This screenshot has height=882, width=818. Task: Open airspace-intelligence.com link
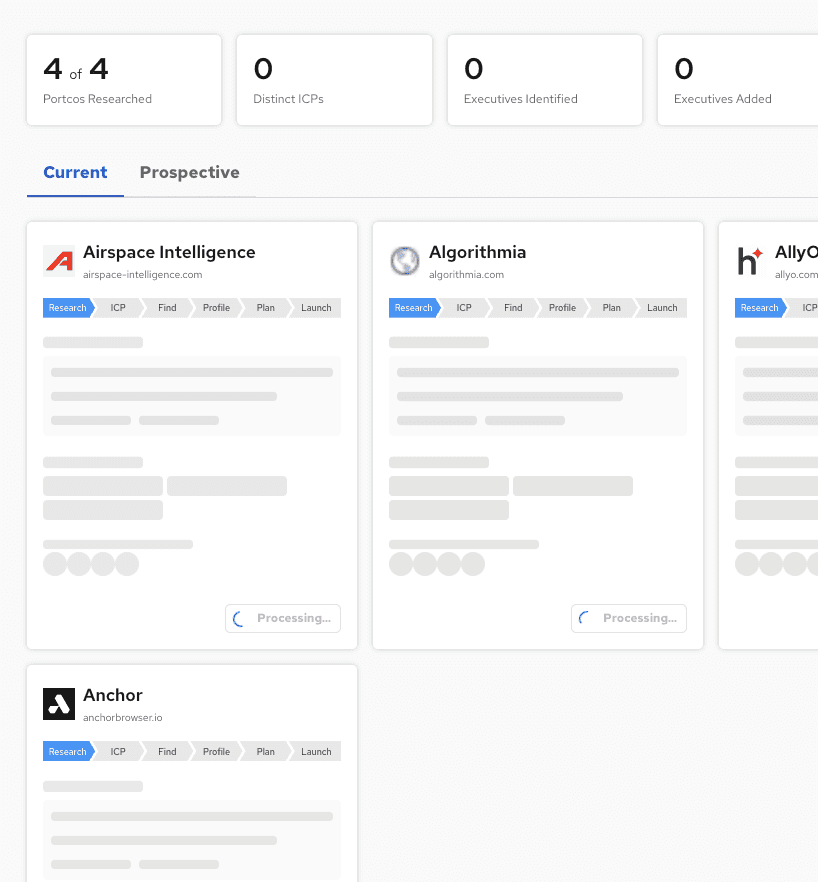pos(142,274)
